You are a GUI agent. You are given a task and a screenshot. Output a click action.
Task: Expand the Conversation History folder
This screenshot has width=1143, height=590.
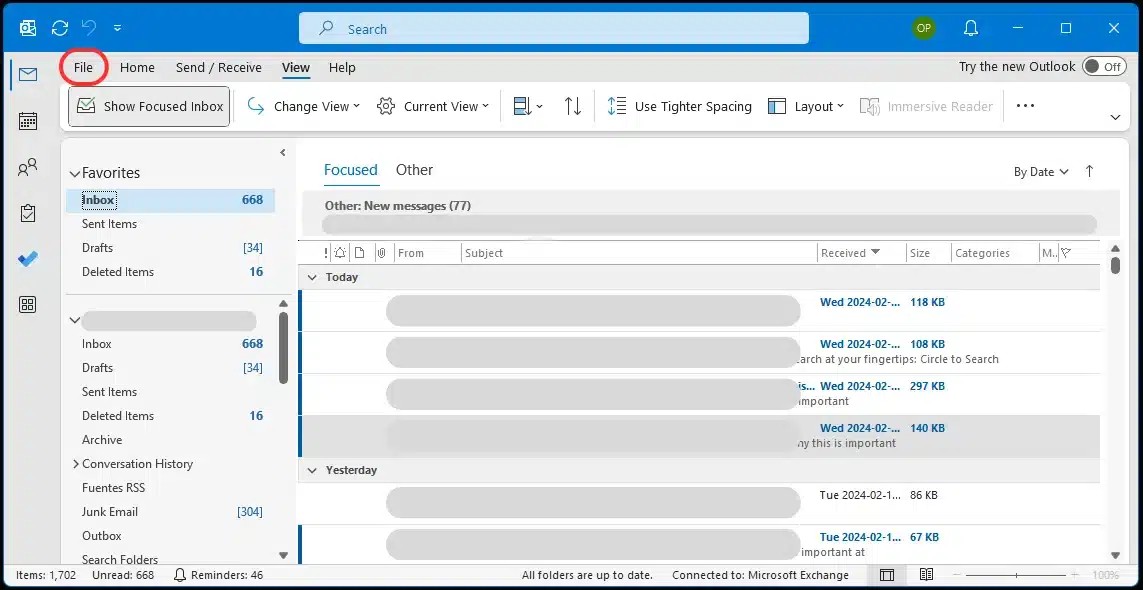75,464
